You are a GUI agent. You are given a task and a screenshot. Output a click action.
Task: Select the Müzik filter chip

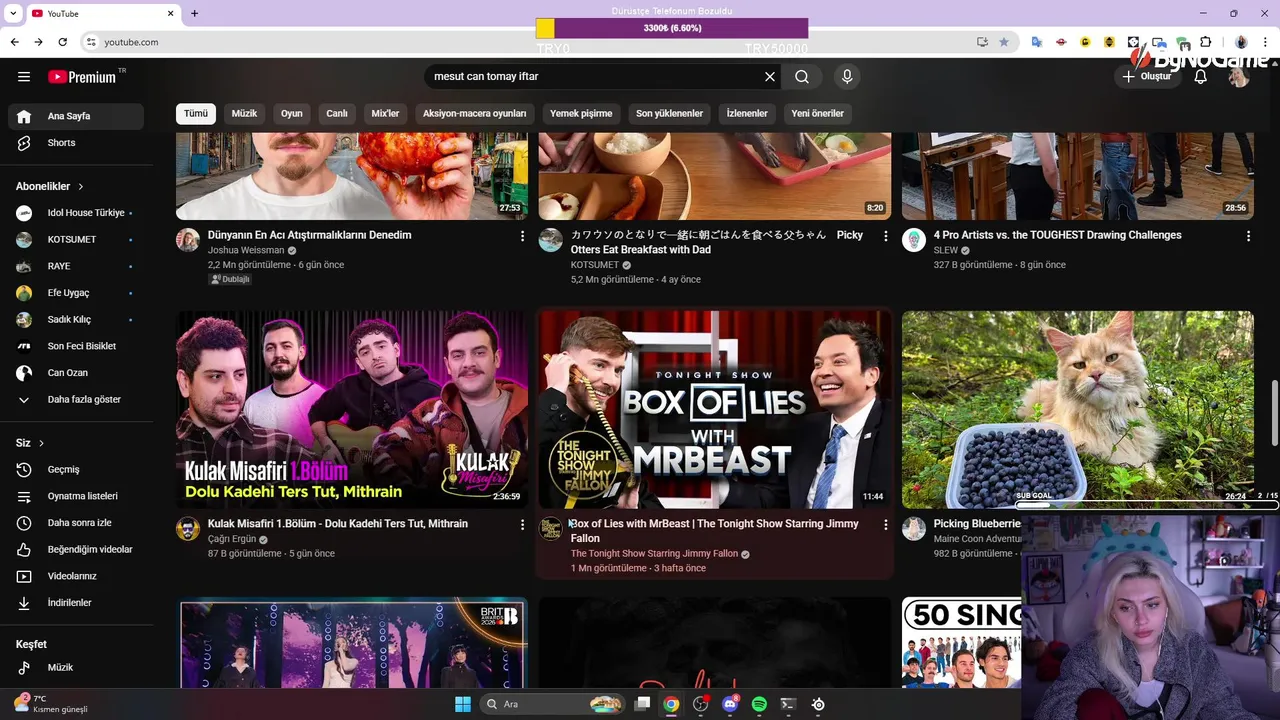coord(245,114)
